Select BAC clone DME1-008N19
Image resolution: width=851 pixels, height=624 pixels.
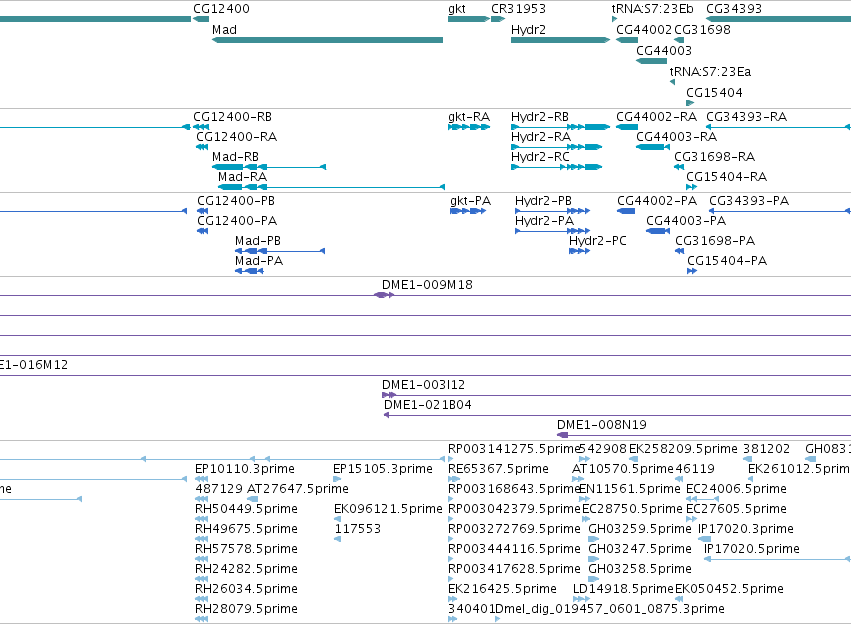tap(602, 425)
